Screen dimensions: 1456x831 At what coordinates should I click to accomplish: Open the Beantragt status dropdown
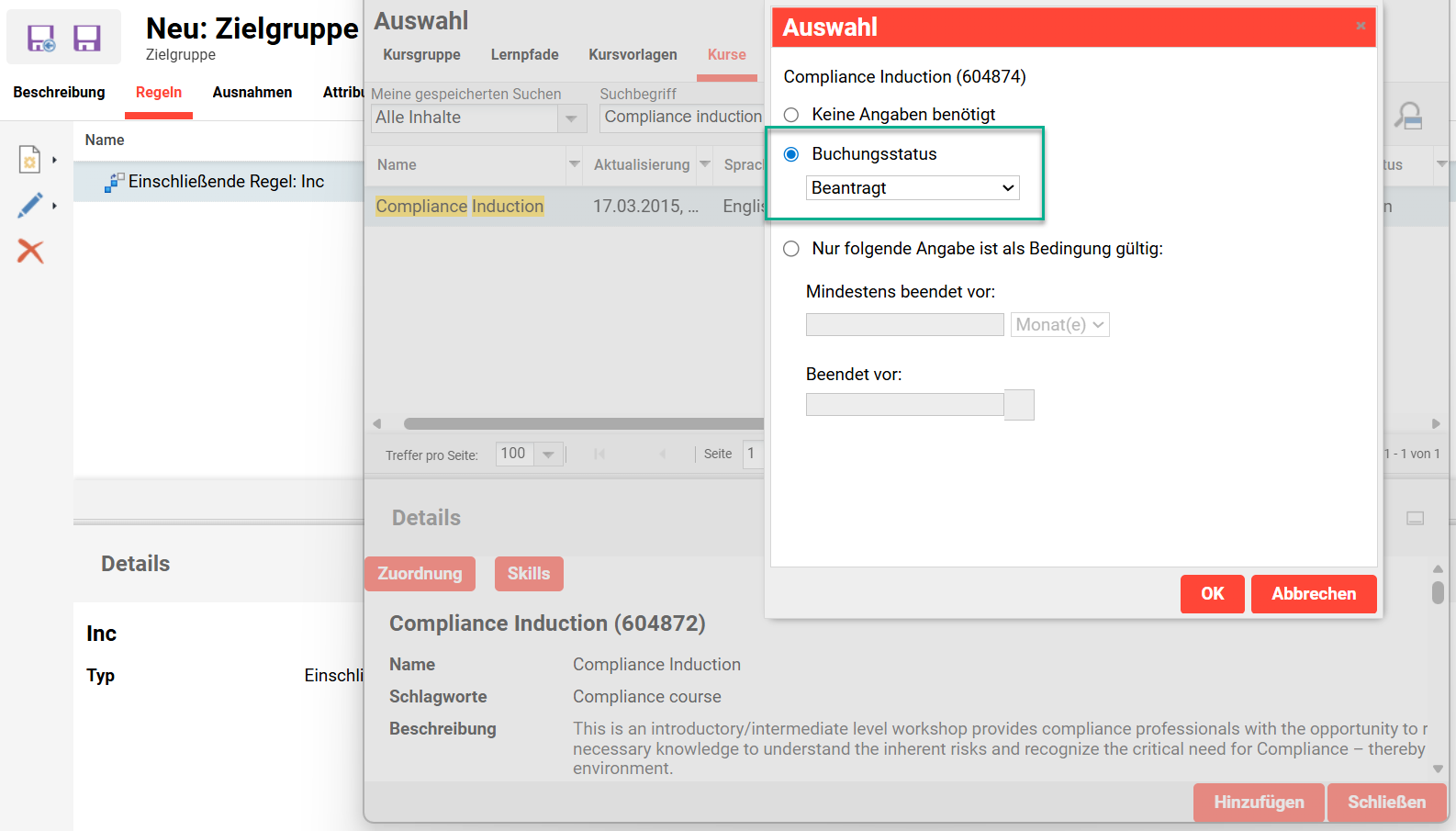coord(913,188)
